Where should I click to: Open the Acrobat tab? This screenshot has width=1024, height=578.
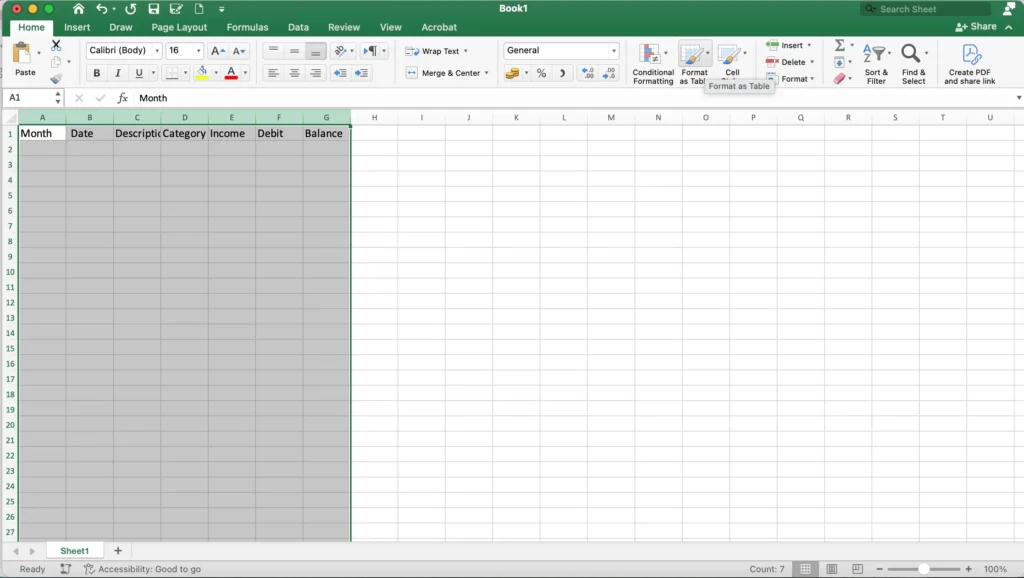pyautogui.click(x=439, y=27)
